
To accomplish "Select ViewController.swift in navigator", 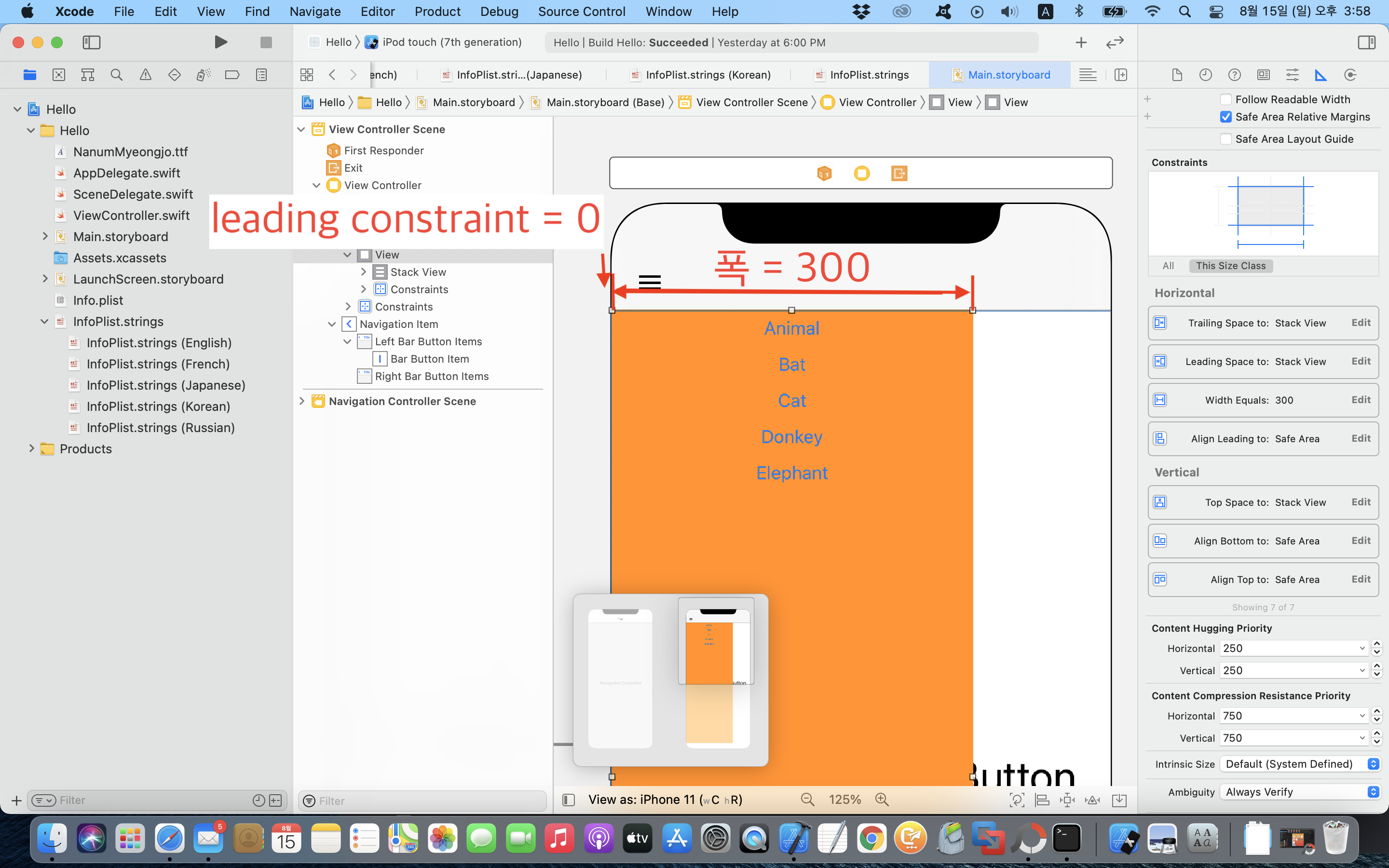I will click(x=132, y=215).
